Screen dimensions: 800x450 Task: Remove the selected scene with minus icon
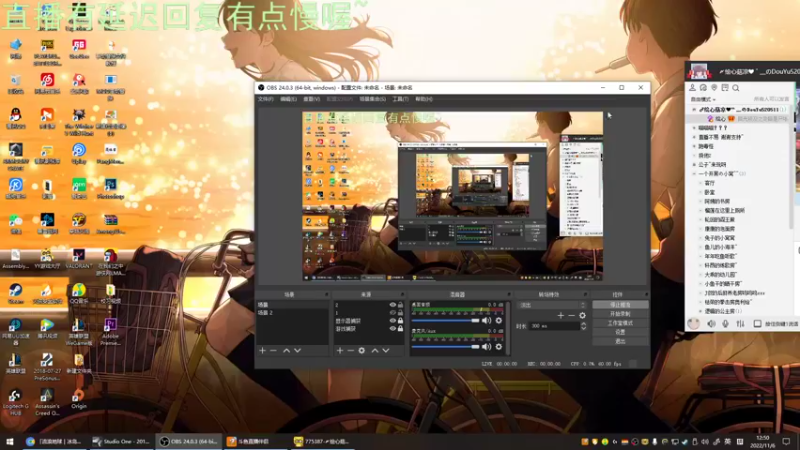pos(273,351)
